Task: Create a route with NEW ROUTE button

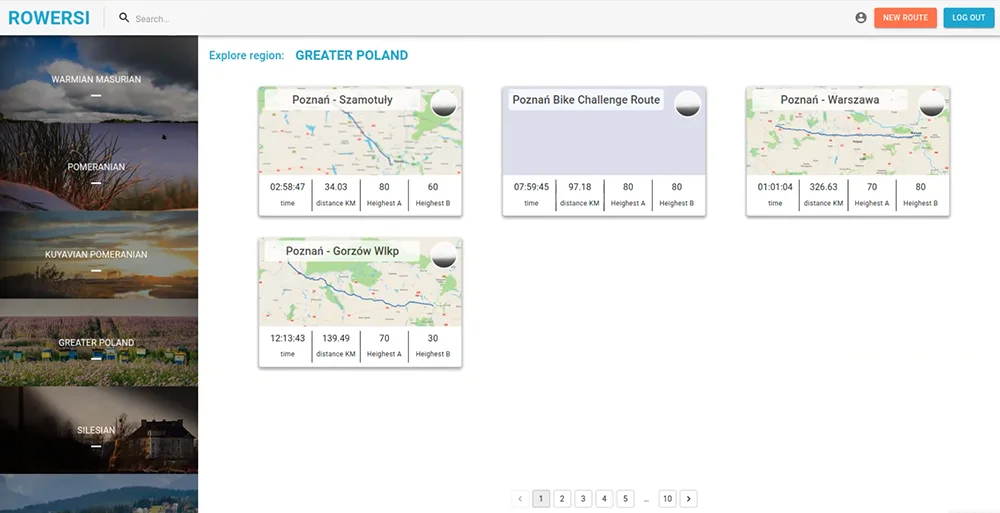Action: coord(905,18)
